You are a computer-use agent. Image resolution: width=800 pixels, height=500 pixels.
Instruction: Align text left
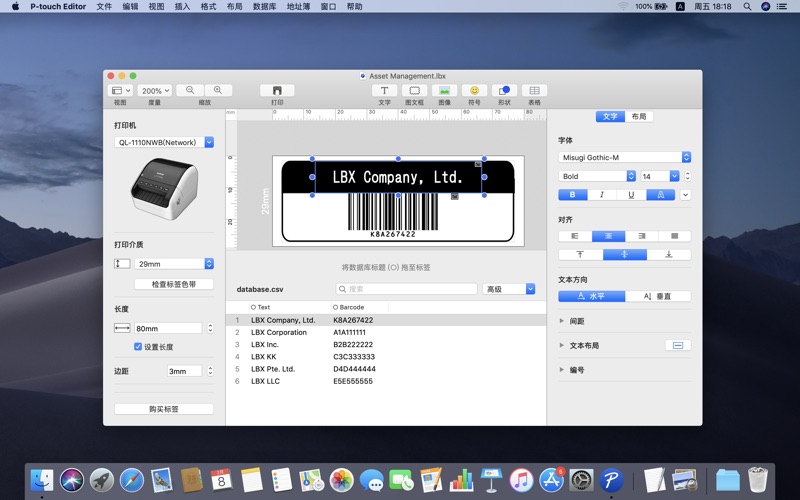575,236
